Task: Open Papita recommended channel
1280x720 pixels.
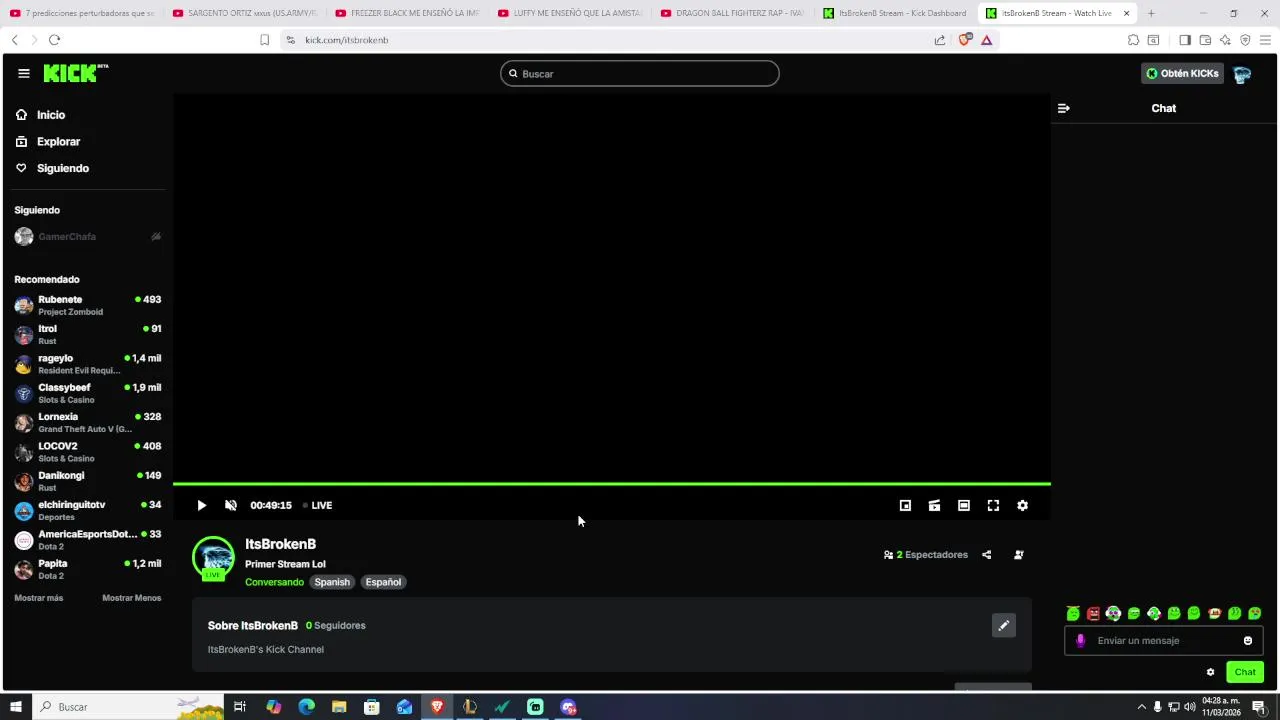Action: pos(88,569)
